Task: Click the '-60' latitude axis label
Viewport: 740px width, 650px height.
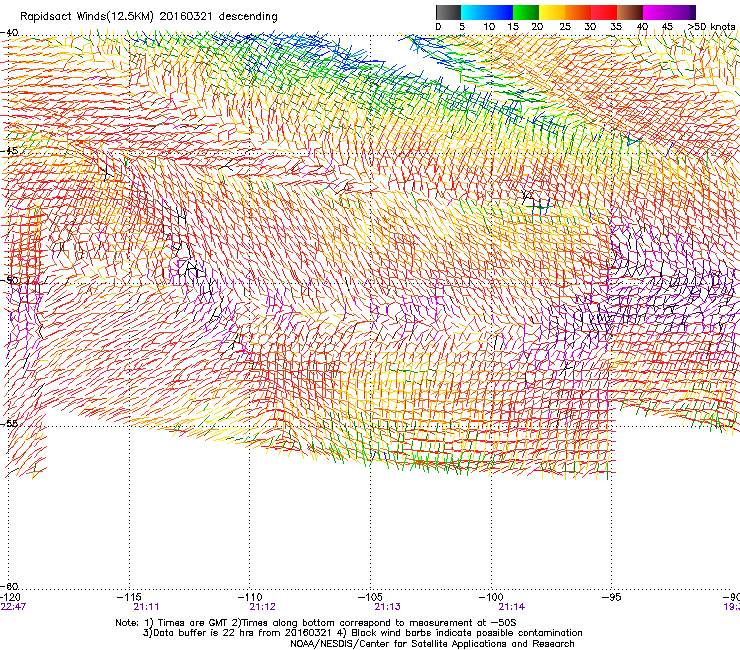Action: 9,586
